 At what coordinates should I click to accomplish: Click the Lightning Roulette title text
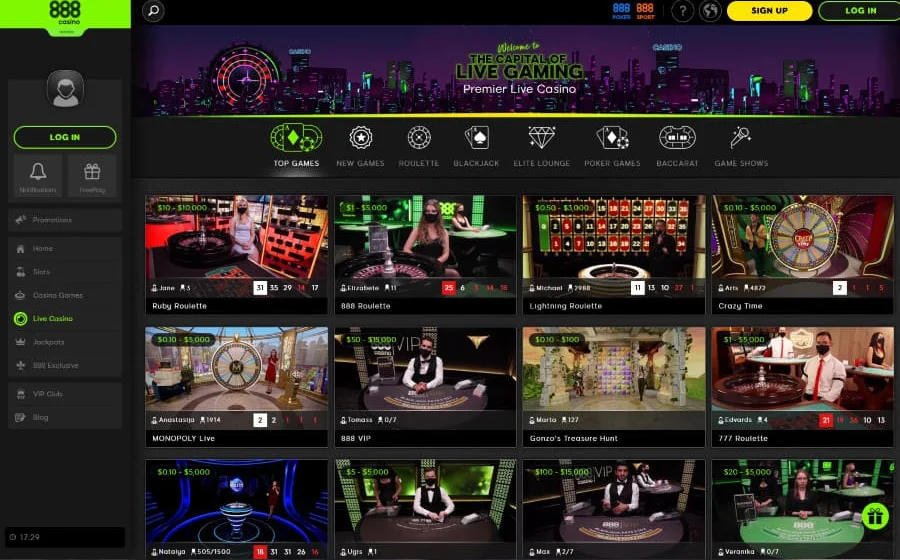tap(566, 306)
